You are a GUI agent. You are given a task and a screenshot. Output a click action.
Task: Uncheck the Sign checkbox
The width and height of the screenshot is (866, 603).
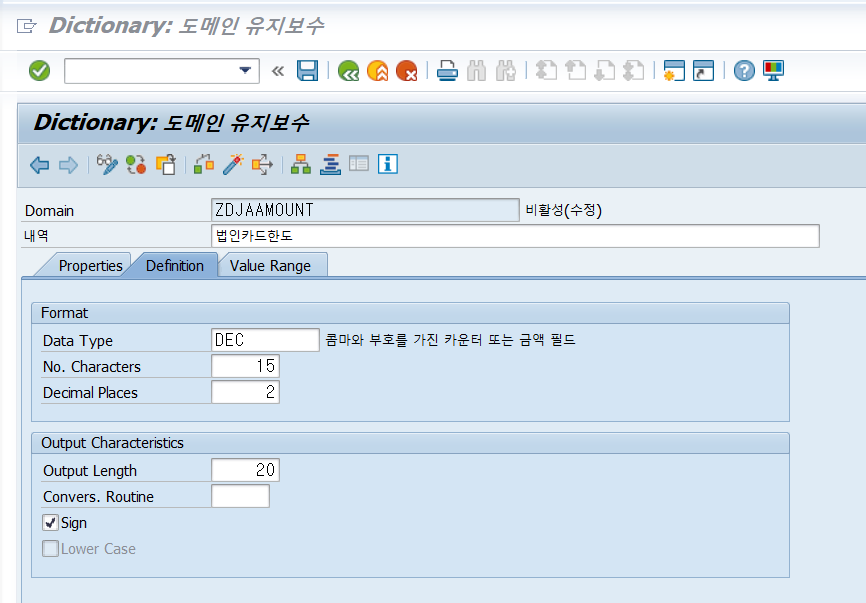coord(50,522)
